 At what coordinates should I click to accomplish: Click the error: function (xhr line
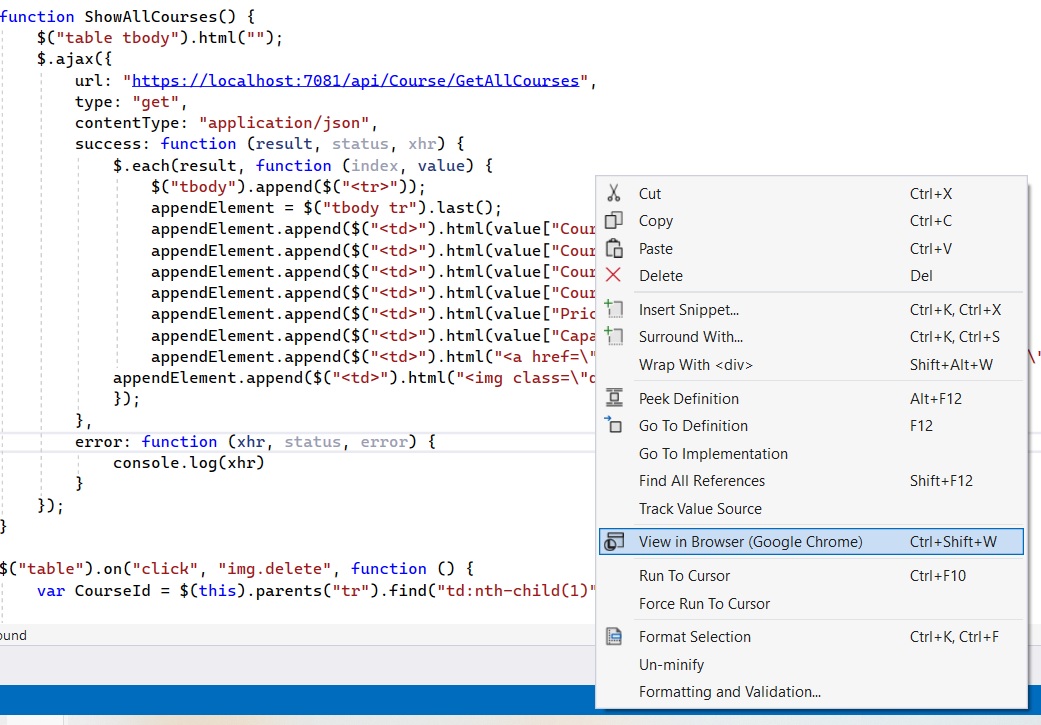[255, 442]
